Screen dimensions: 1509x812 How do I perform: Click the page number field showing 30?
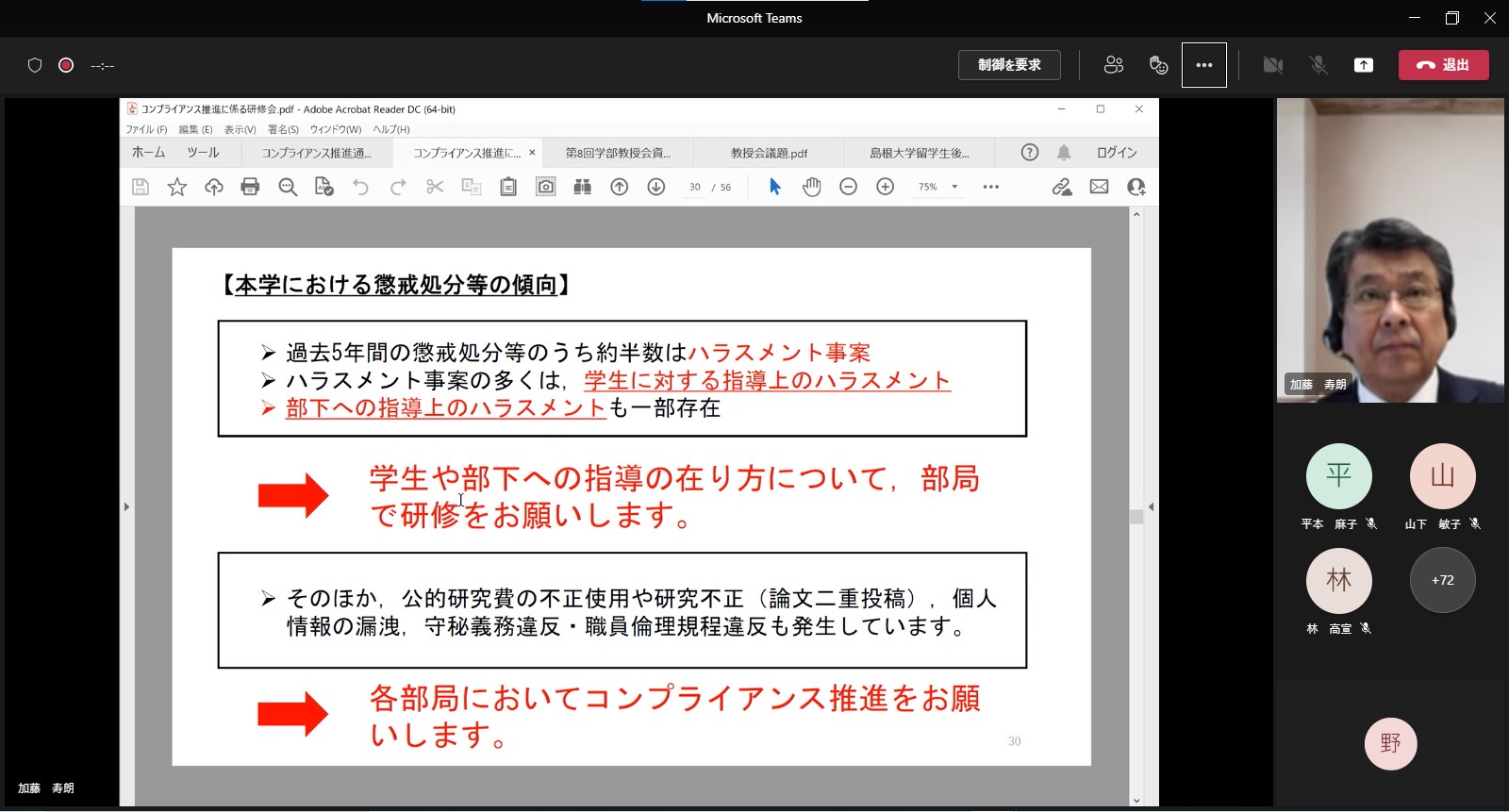695,187
